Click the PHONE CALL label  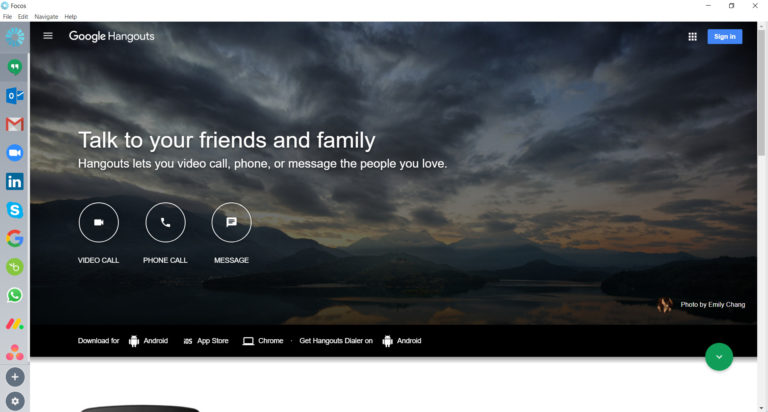pyautogui.click(x=165, y=260)
